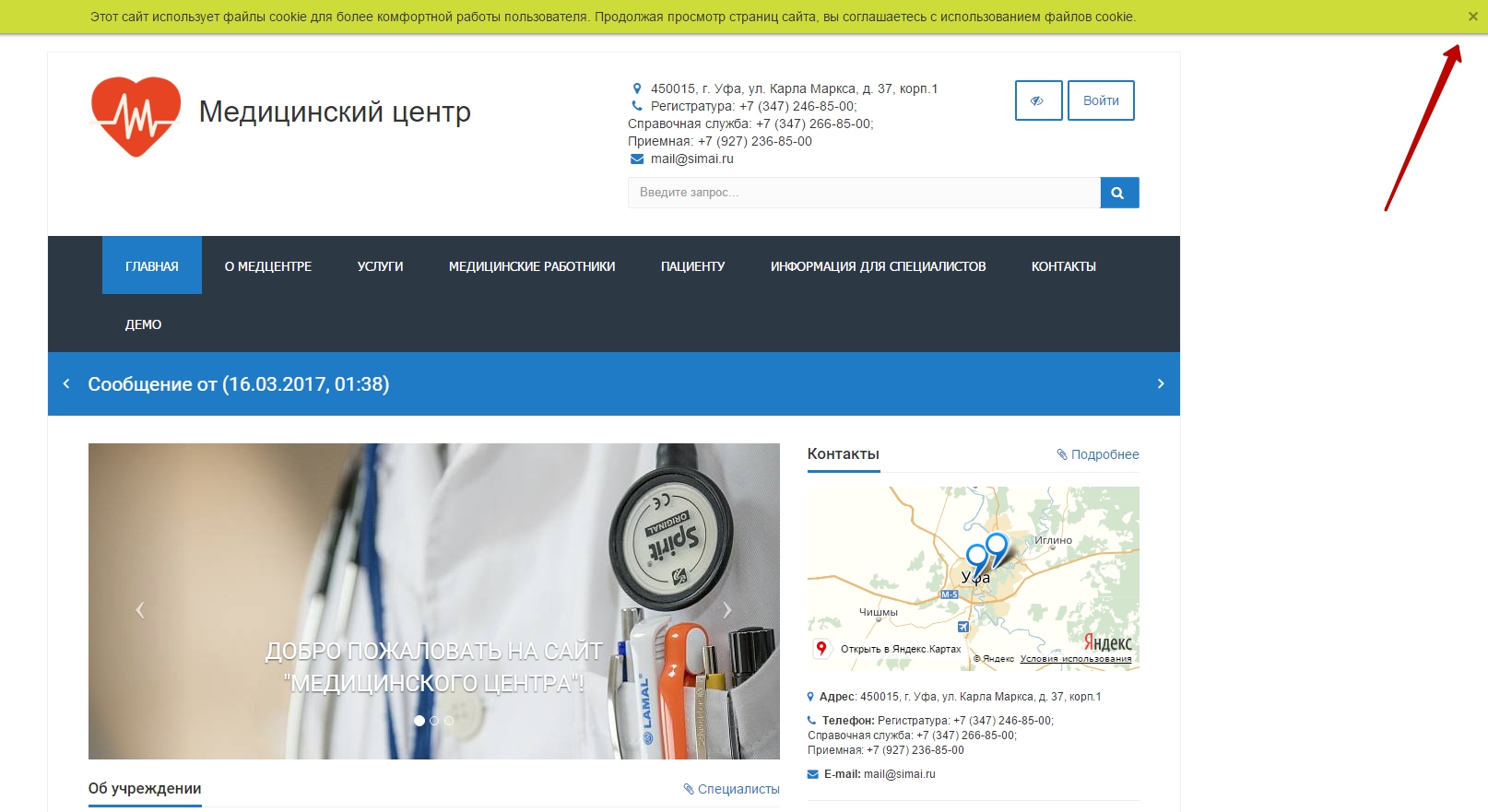
Task: Advance carousel to next slide
Action: pyautogui.click(x=727, y=609)
